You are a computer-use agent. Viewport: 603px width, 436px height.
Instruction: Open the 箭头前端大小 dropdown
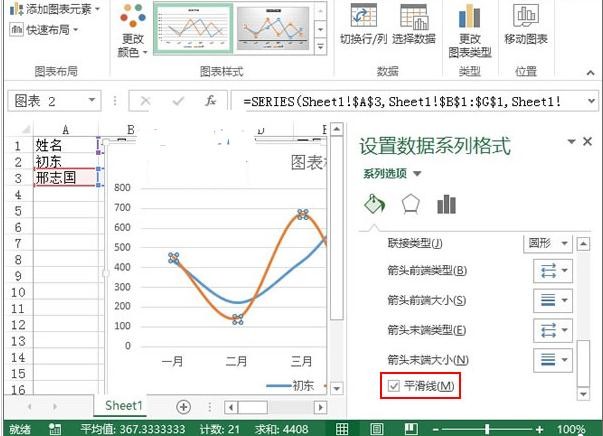point(553,300)
